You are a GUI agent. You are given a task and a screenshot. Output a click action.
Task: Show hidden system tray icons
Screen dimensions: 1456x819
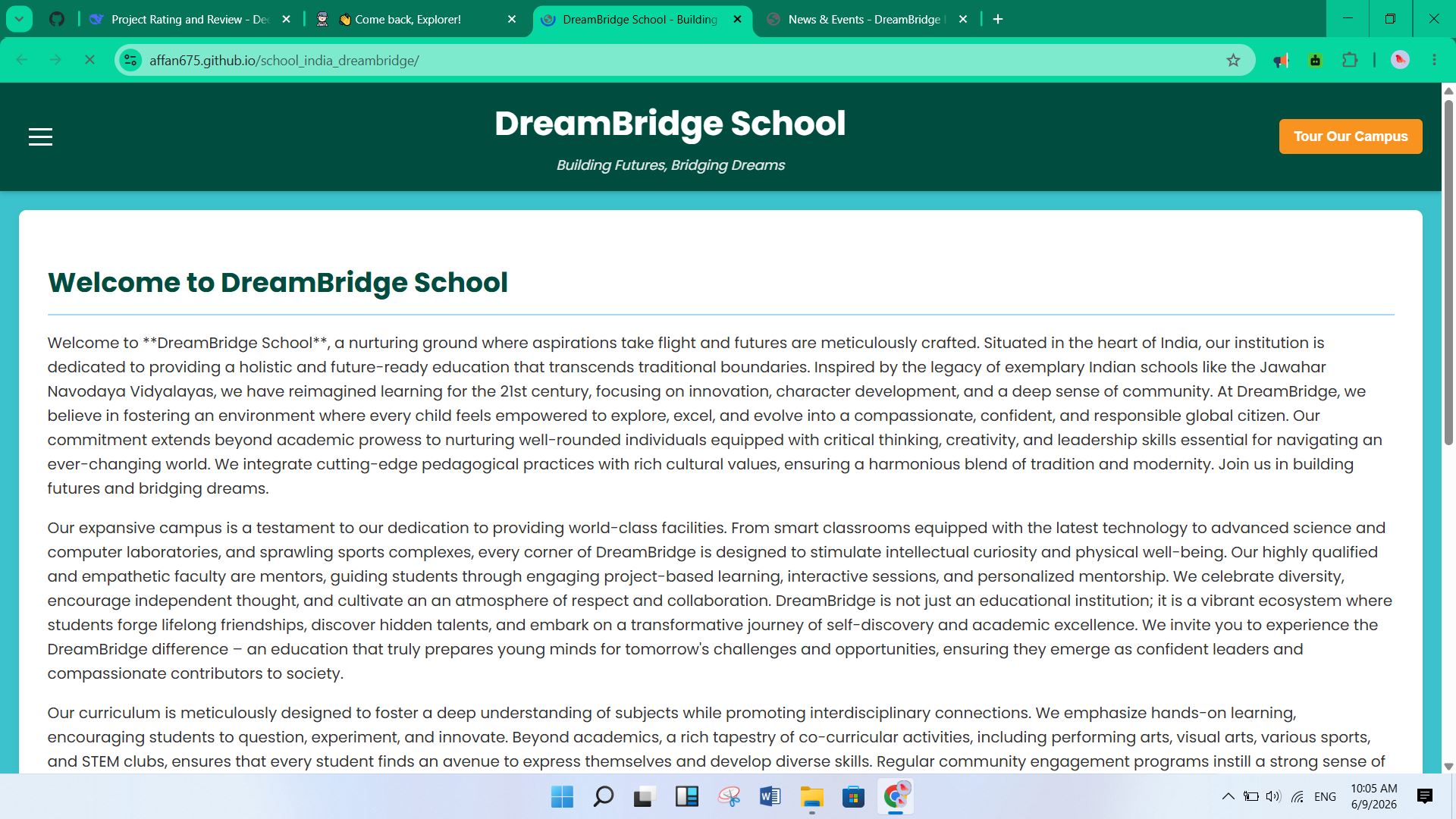coord(1228,796)
